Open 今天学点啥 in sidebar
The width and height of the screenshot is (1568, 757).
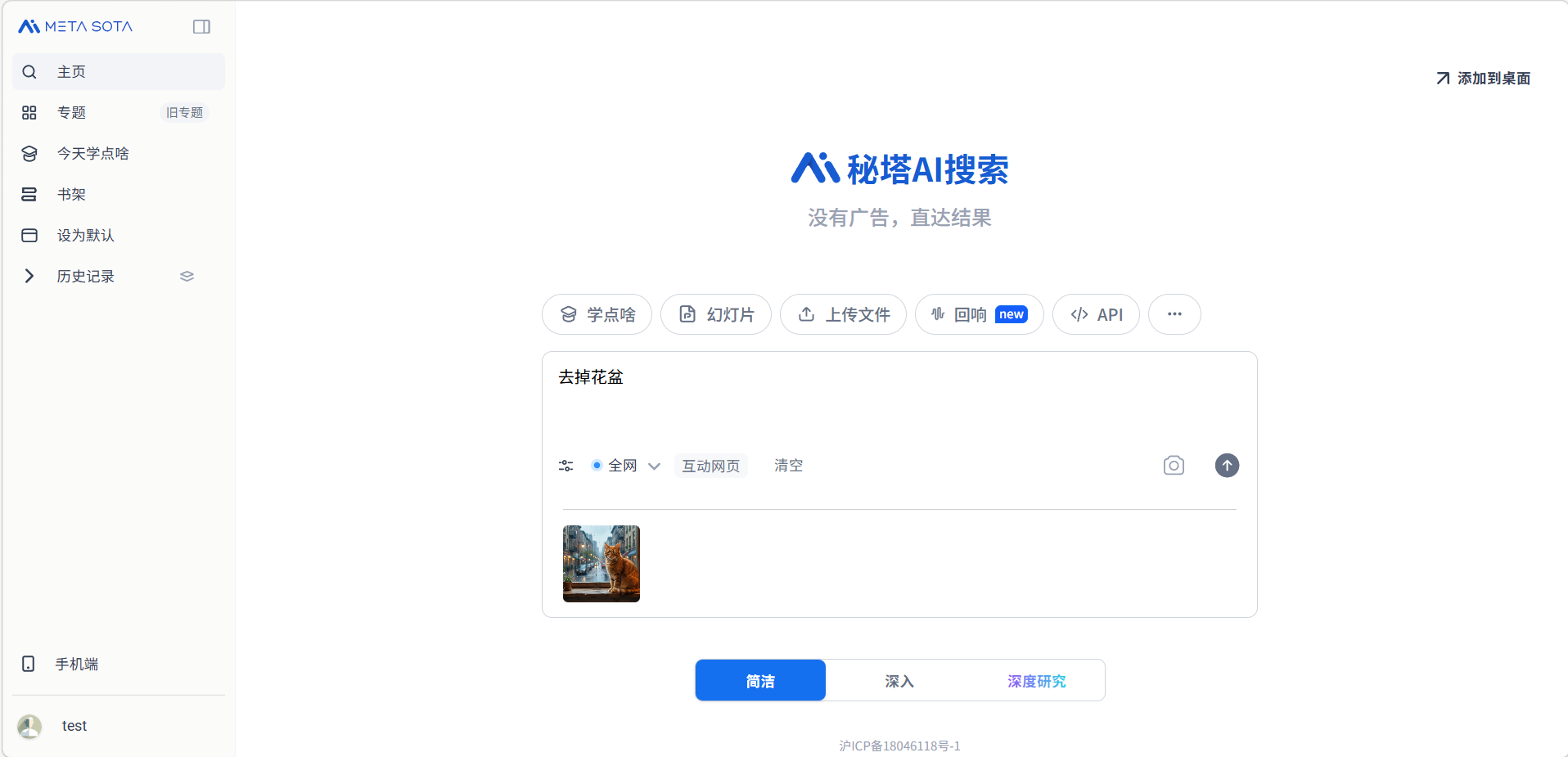coord(92,154)
